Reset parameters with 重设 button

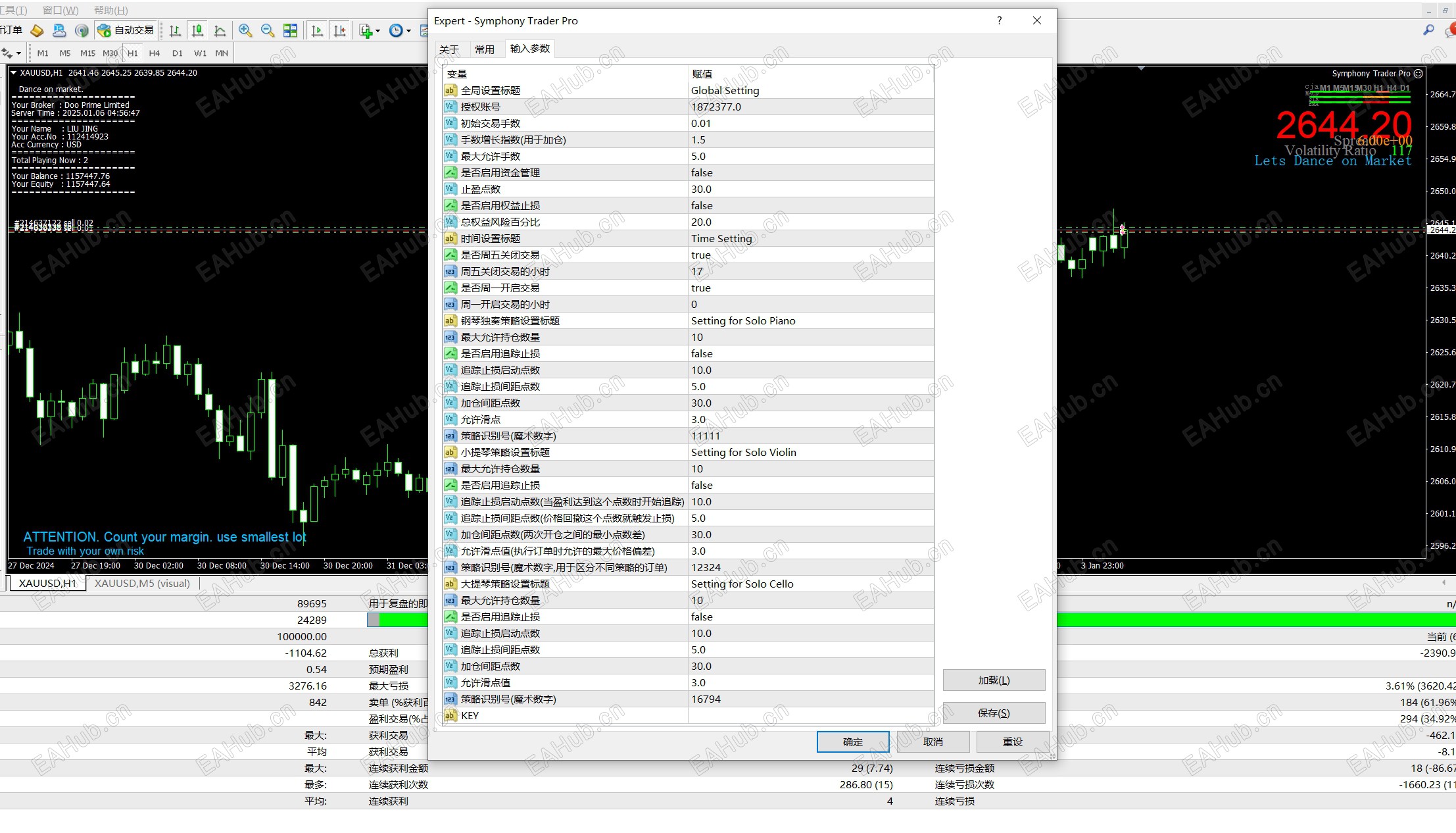pyautogui.click(x=1013, y=742)
